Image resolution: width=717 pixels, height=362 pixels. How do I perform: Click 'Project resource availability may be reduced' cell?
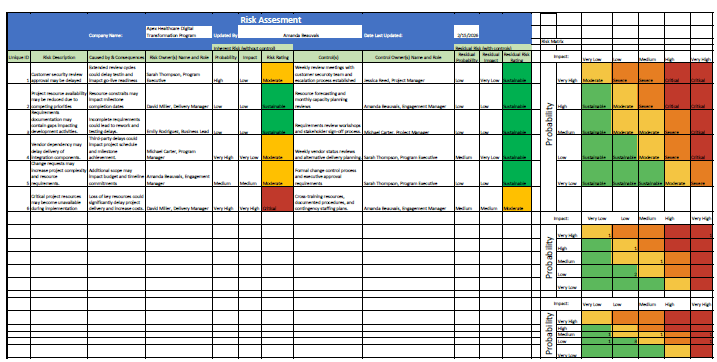tap(59, 96)
